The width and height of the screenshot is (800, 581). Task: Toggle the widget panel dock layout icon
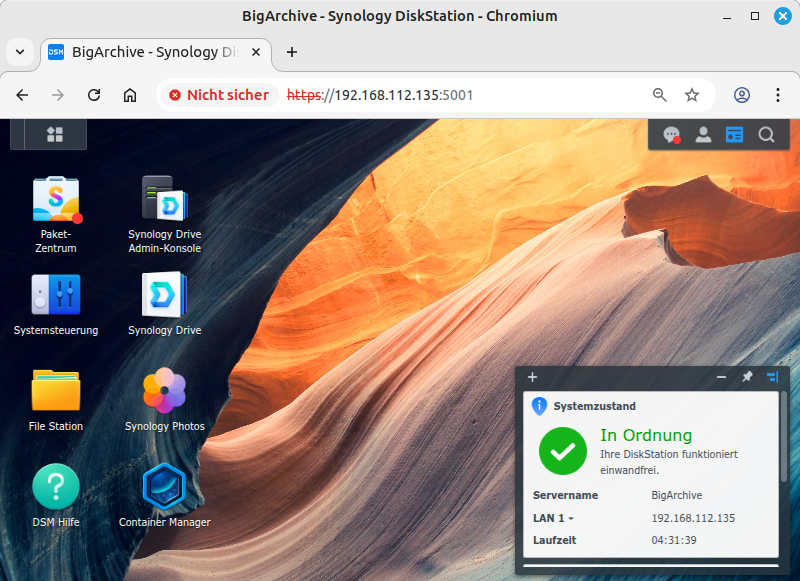point(772,377)
